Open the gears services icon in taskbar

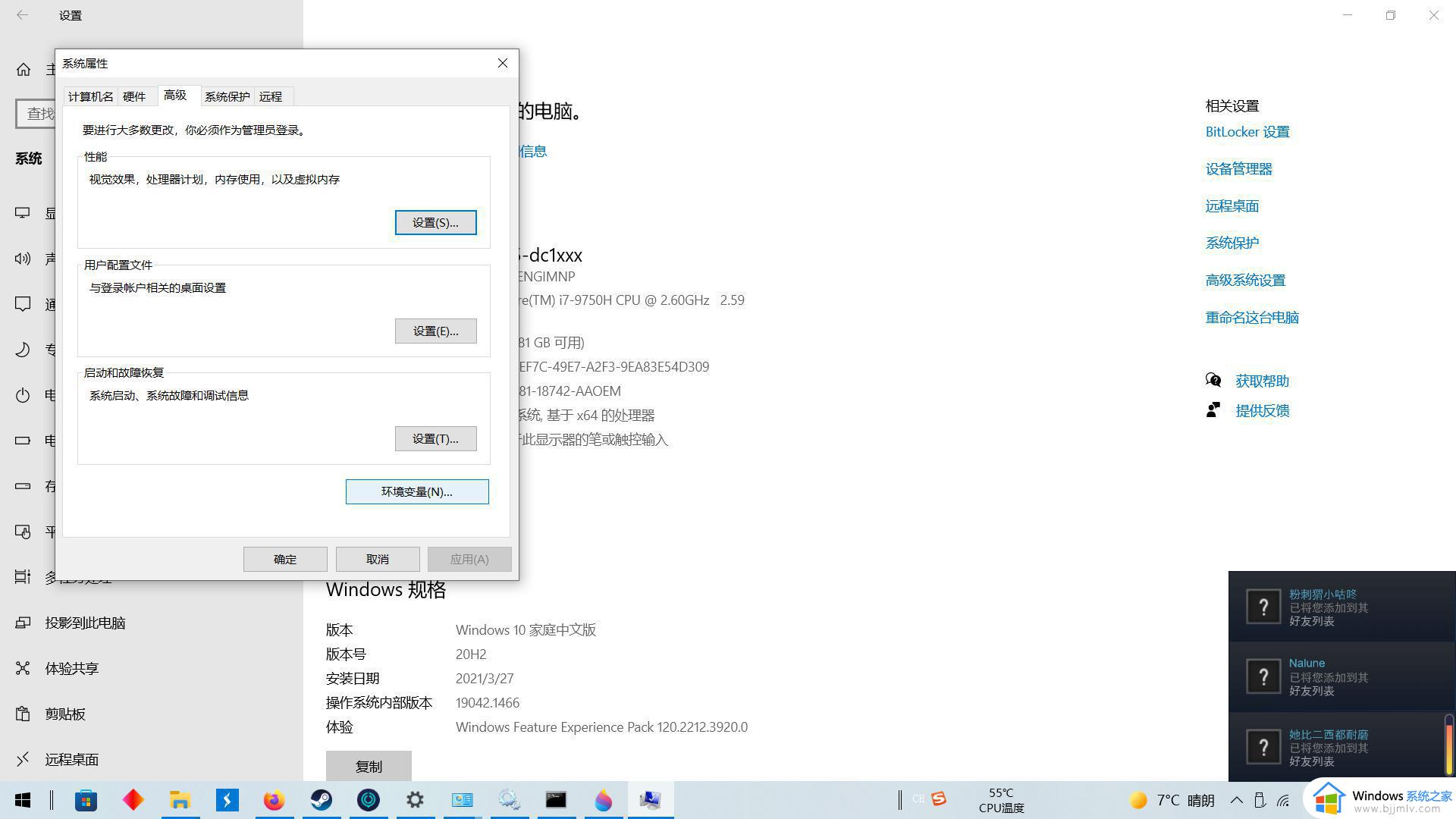509,800
